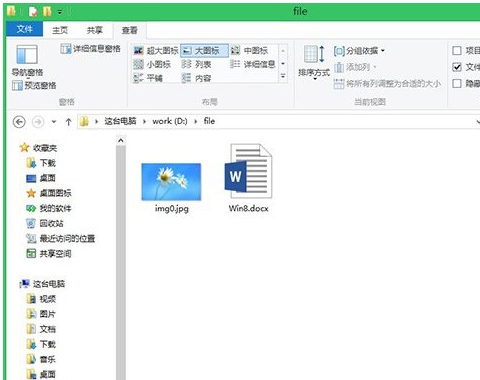Expand chevron after 这台电脑 in address bar
The image size is (480, 380).
144,122
